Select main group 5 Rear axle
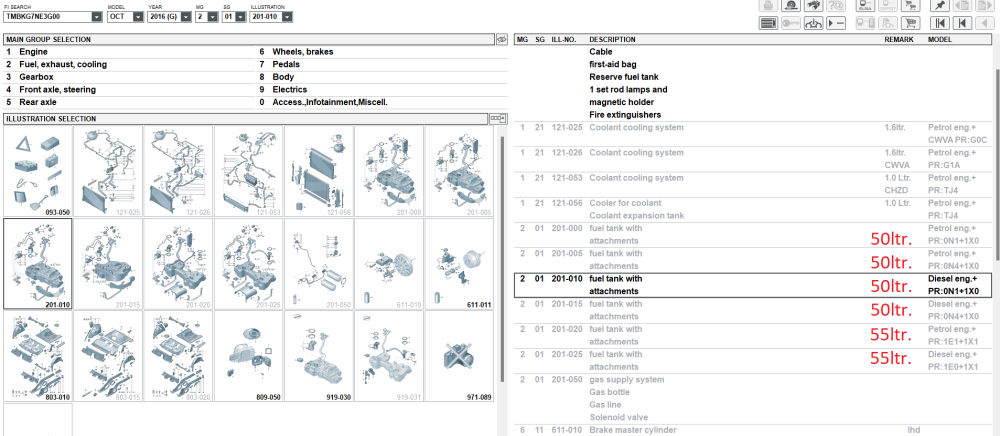 128,102
